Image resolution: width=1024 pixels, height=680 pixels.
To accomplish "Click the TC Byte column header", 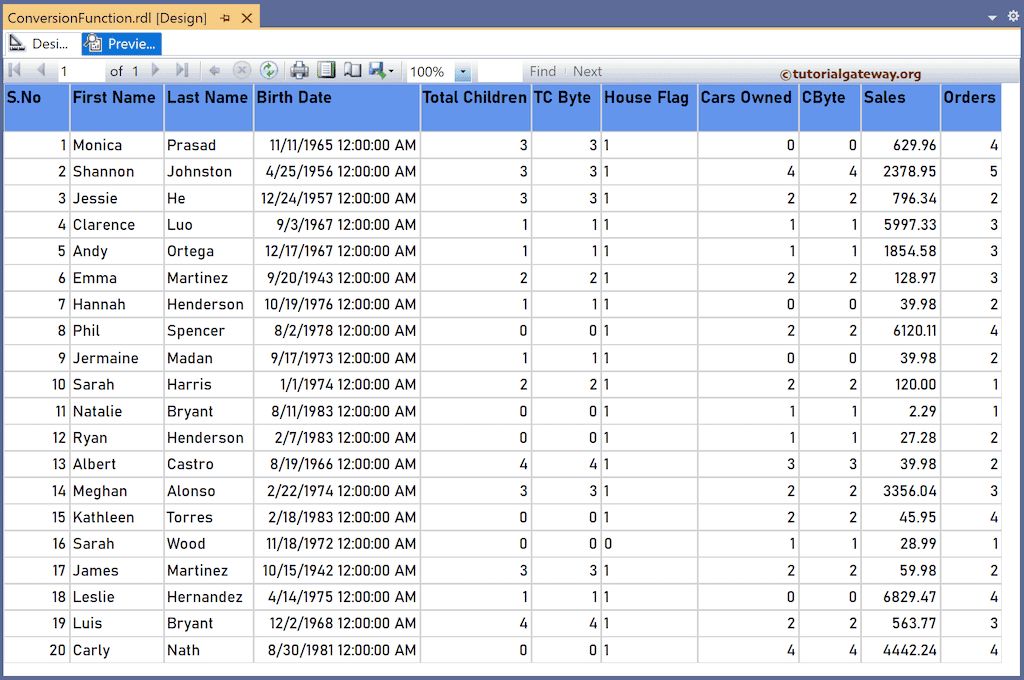I will pyautogui.click(x=566, y=107).
